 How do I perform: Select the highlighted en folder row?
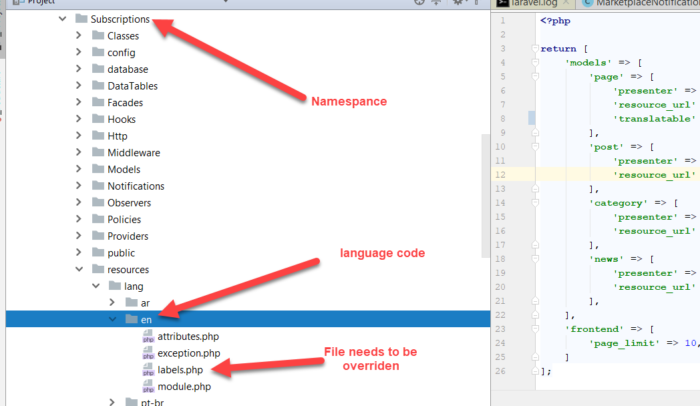pos(248,319)
